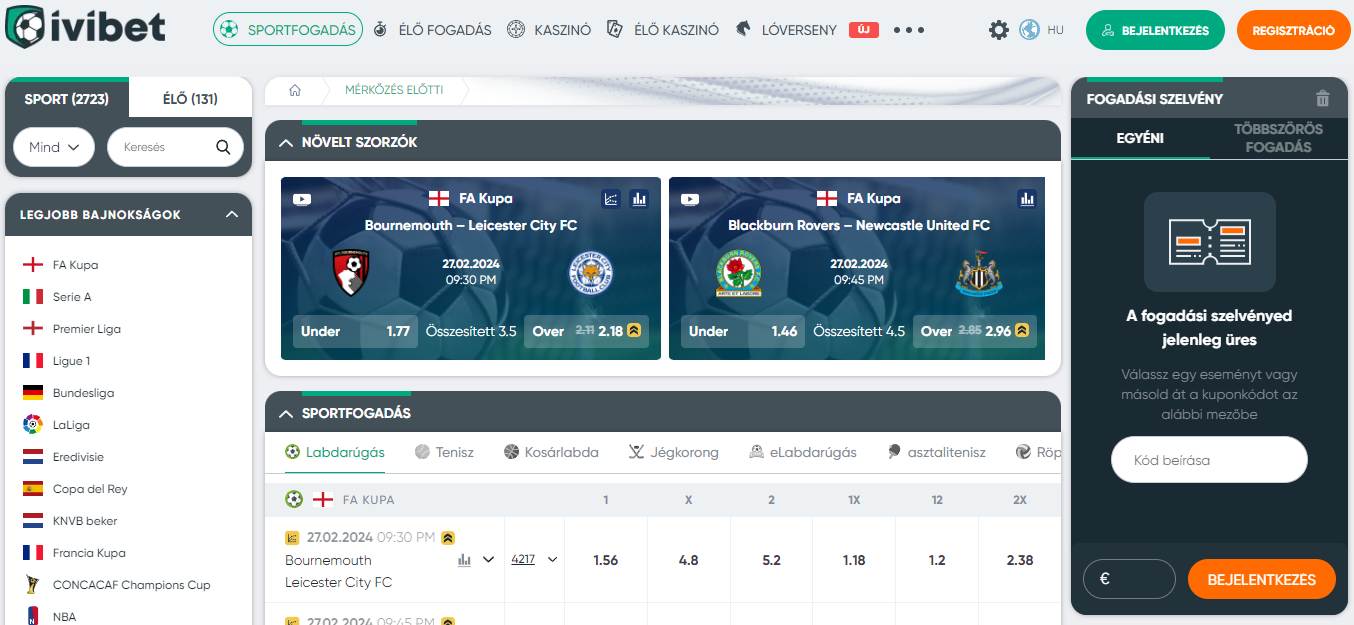Image resolution: width=1354 pixels, height=625 pixels.
Task: Open bar statistics icon on Bournemouth card
Action: 639,199
